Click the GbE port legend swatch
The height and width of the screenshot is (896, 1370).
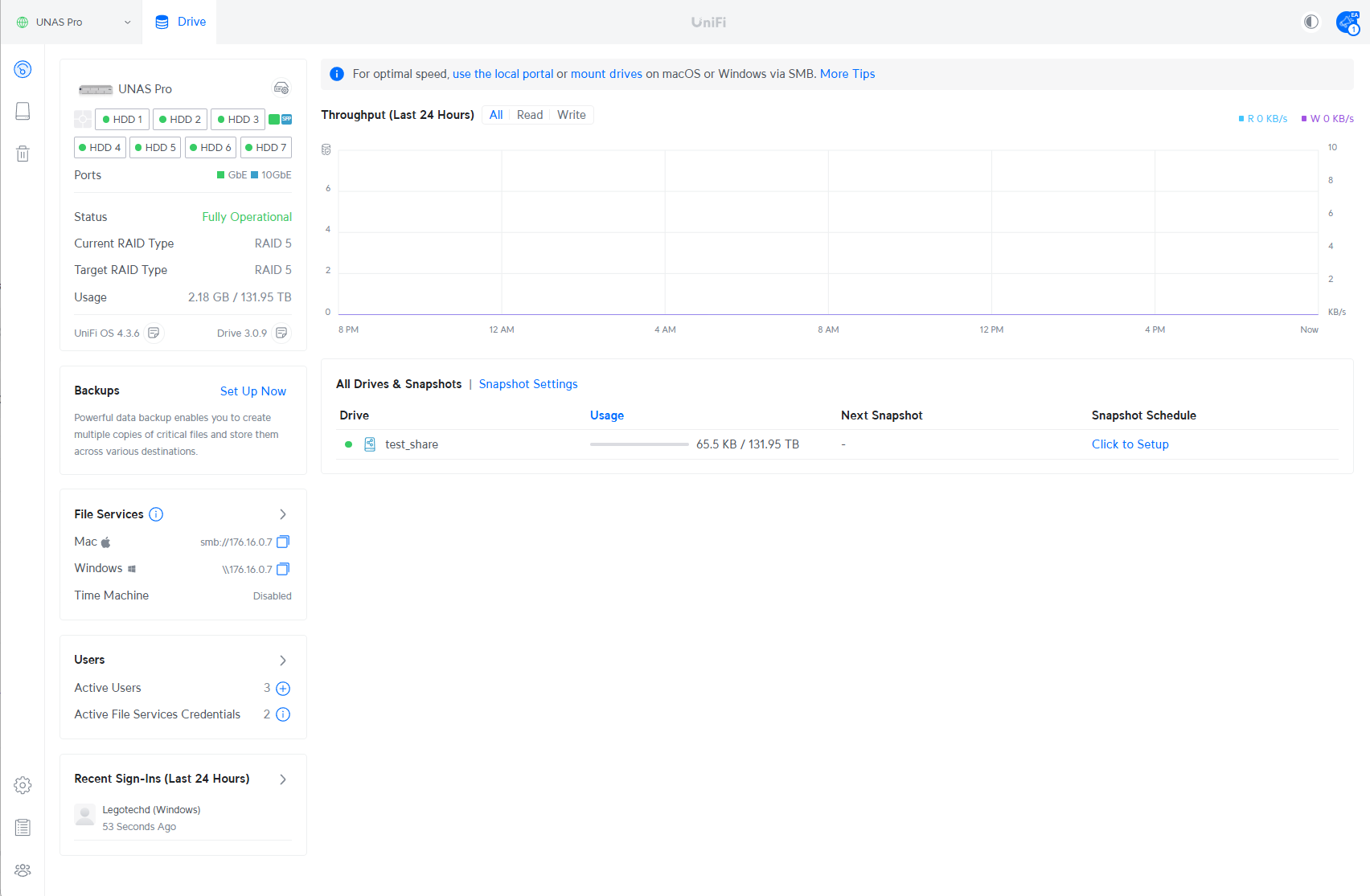221,175
